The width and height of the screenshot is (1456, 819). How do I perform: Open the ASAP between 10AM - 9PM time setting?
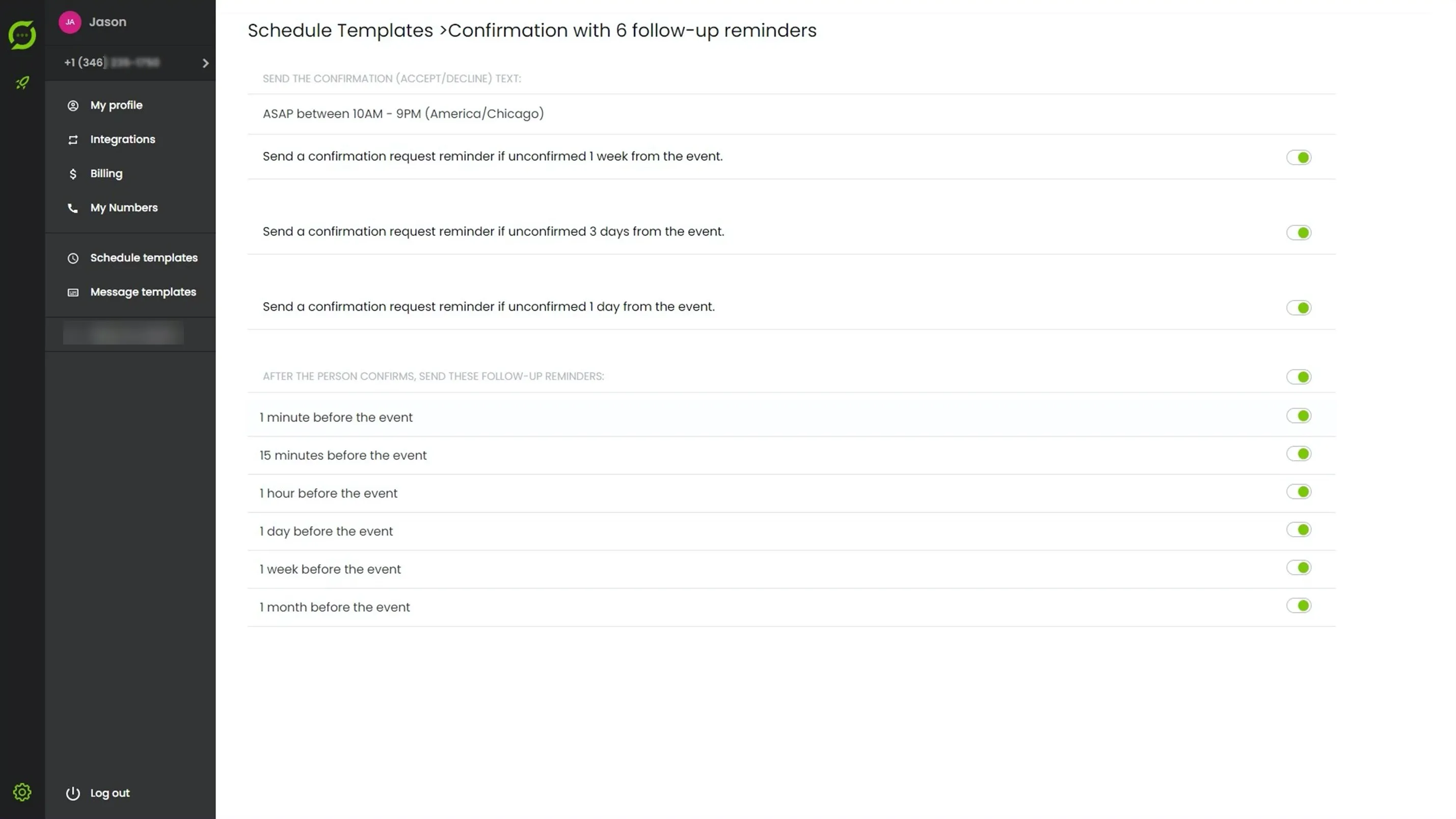click(x=403, y=114)
